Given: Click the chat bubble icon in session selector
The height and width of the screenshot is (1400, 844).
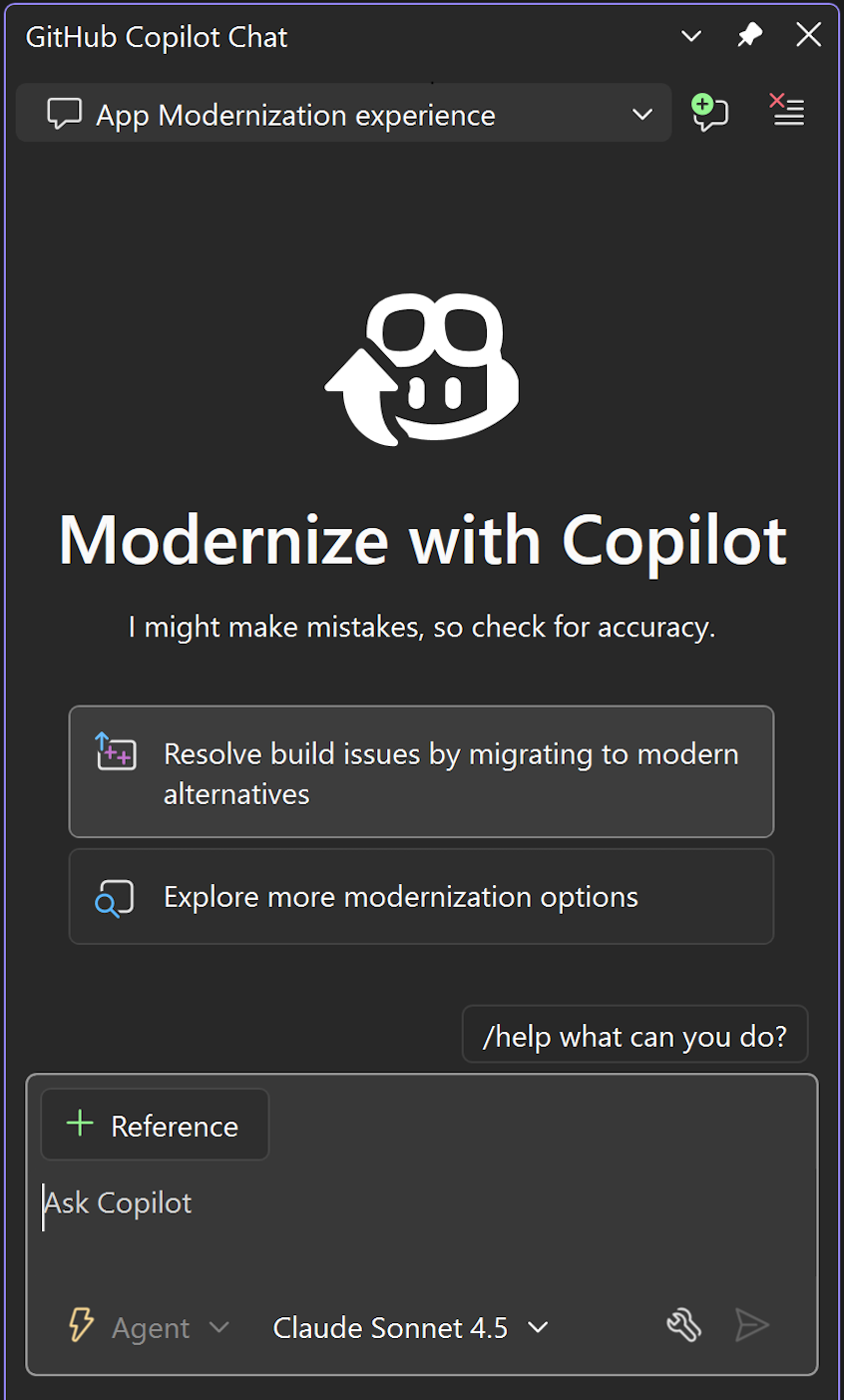Looking at the screenshot, I should 63,113.
